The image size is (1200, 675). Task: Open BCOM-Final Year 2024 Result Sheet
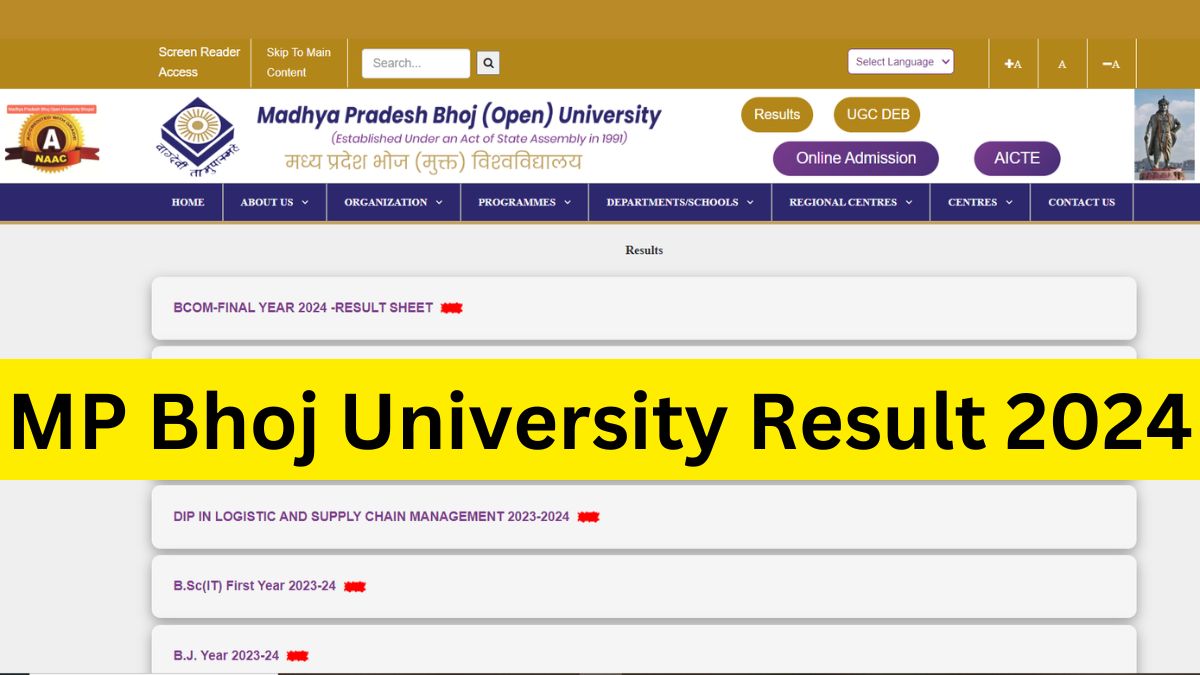coord(303,308)
